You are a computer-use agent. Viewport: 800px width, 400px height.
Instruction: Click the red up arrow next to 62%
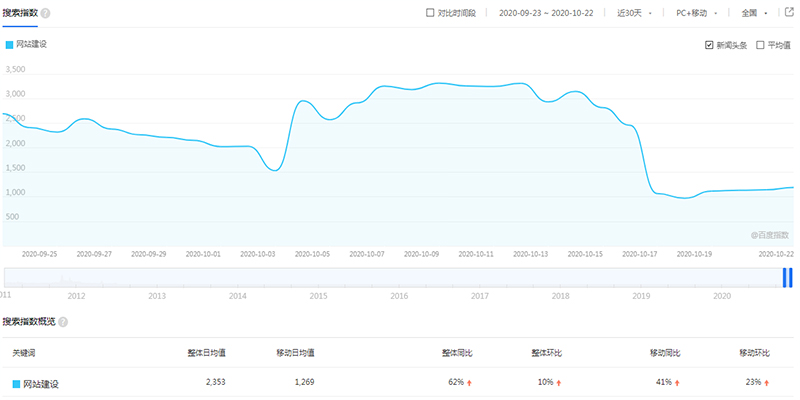coord(468,383)
